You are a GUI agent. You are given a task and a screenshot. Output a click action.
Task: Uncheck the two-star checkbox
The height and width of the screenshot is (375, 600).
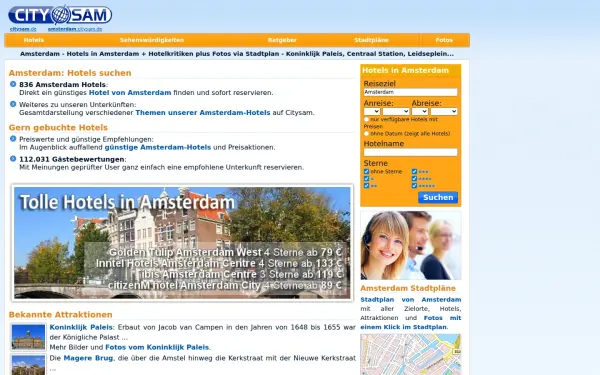point(366,186)
